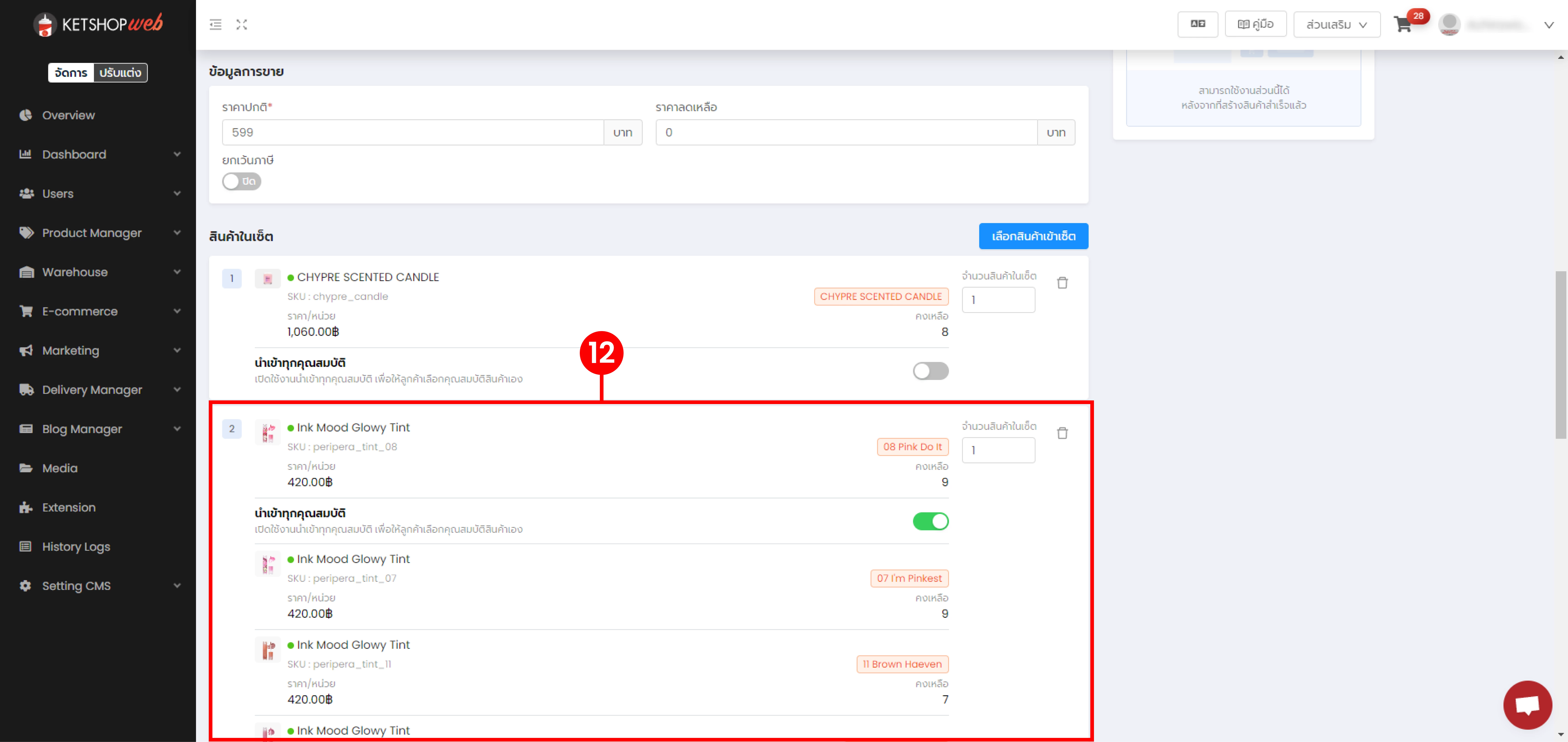Click the user avatar icon
The width and height of the screenshot is (1568, 742).
click(1449, 24)
